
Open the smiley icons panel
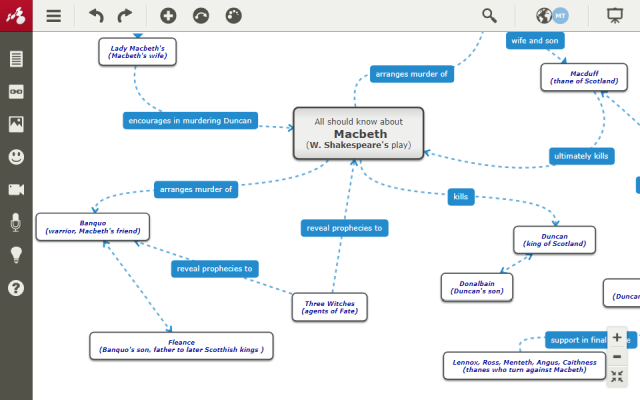(x=16, y=157)
